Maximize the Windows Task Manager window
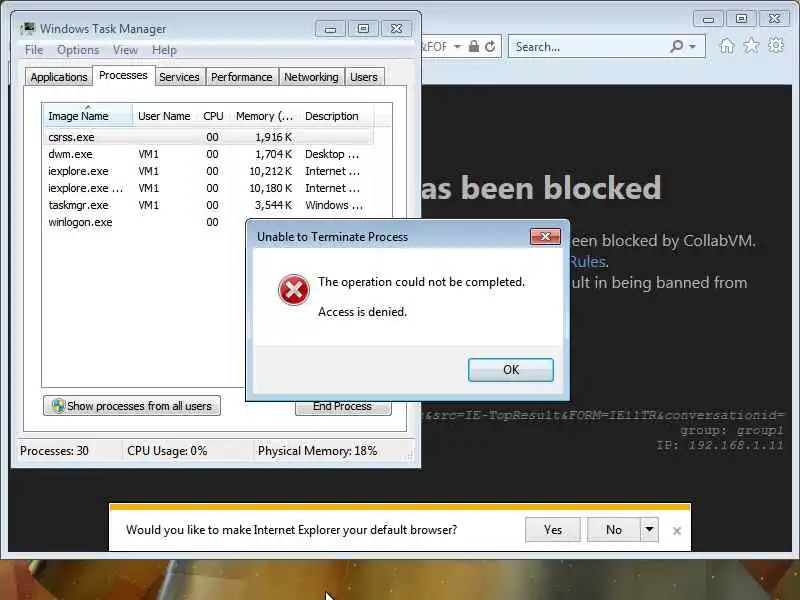This screenshot has width=800, height=600. coord(363,29)
